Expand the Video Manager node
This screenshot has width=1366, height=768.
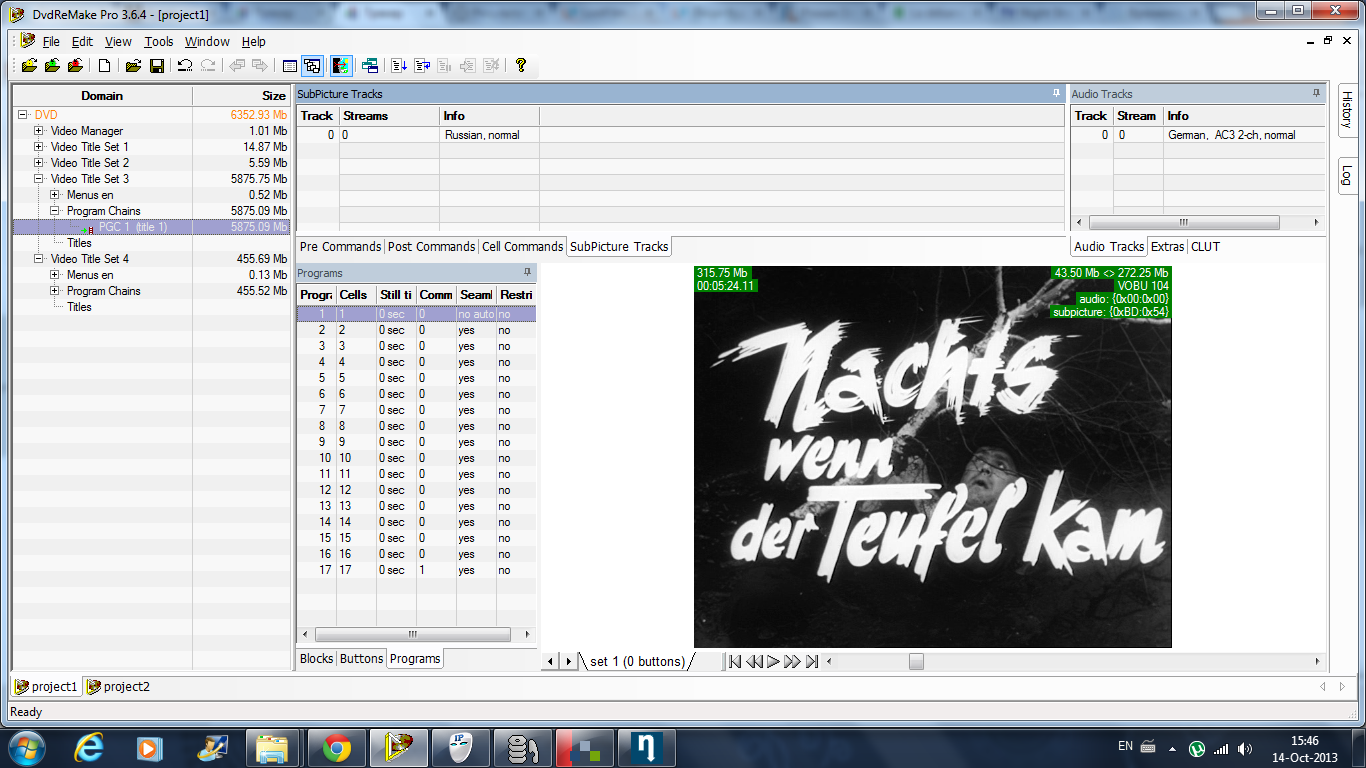pos(39,131)
